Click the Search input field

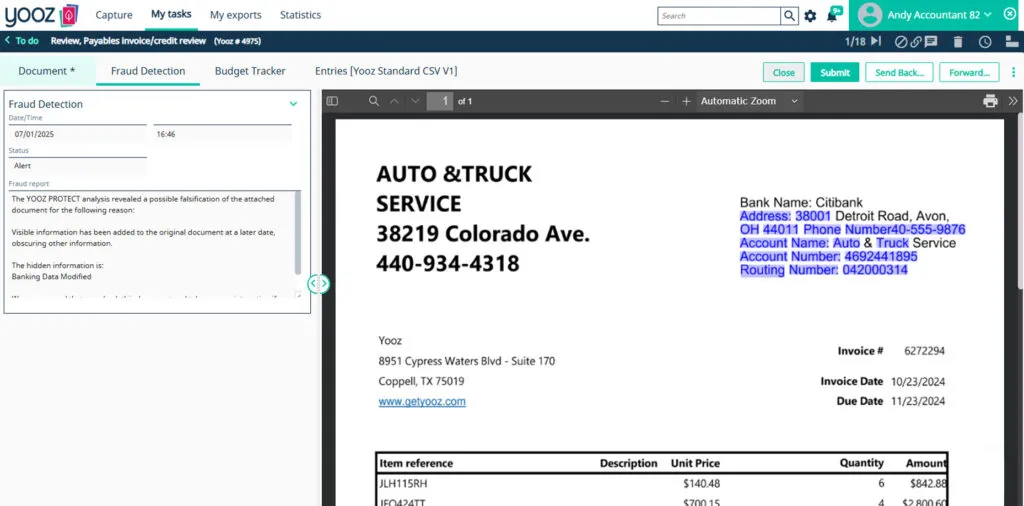click(719, 16)
